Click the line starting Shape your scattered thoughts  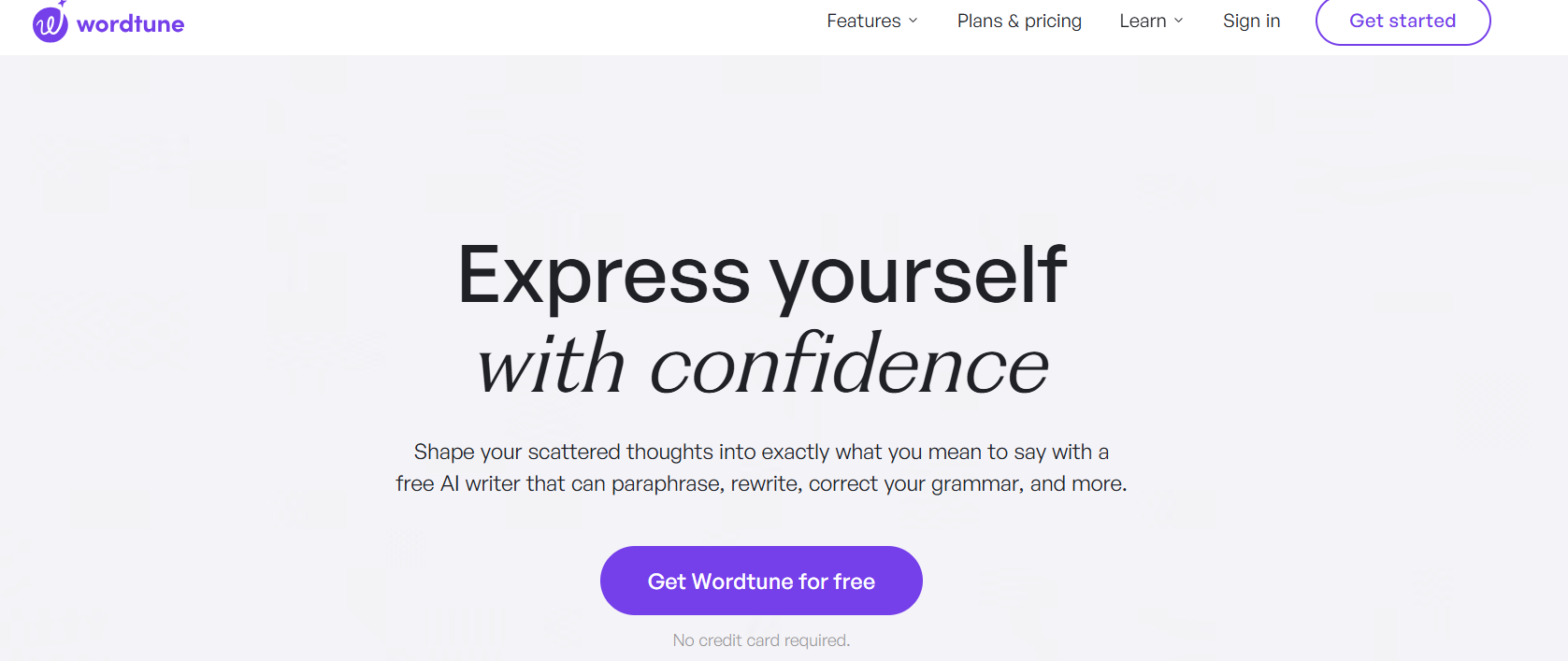pyautogui.click(x=761, y=452)
